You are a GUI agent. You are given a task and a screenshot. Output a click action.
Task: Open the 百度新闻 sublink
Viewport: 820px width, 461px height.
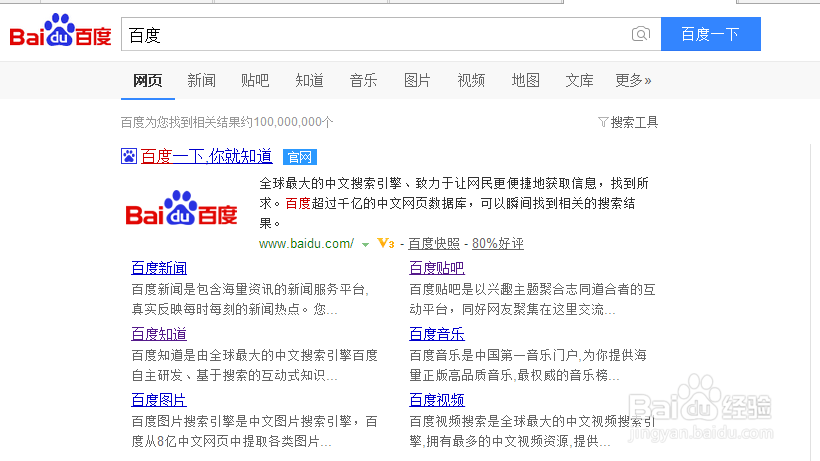point(159,268)
